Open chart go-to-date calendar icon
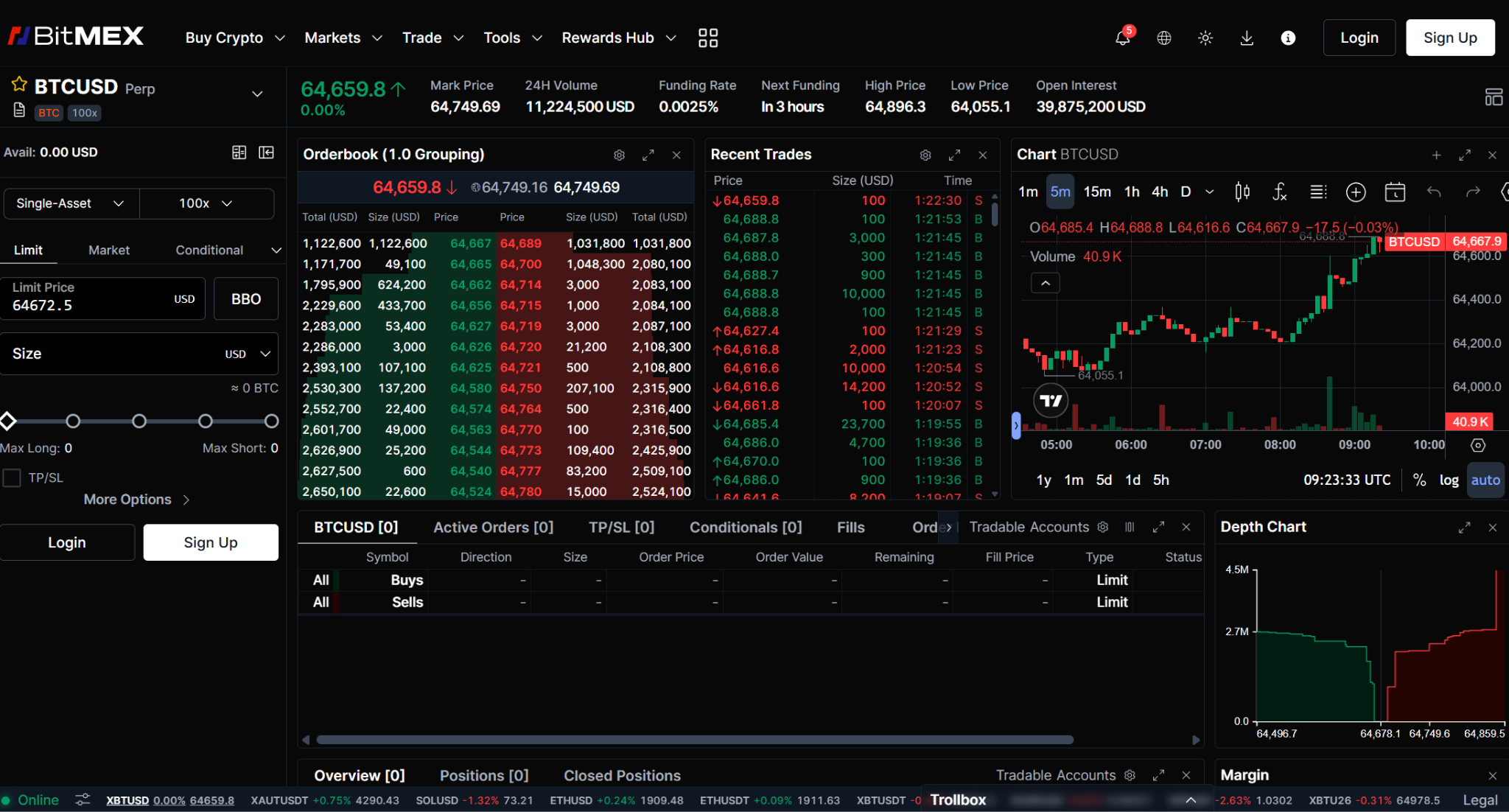 point(1395,192)
